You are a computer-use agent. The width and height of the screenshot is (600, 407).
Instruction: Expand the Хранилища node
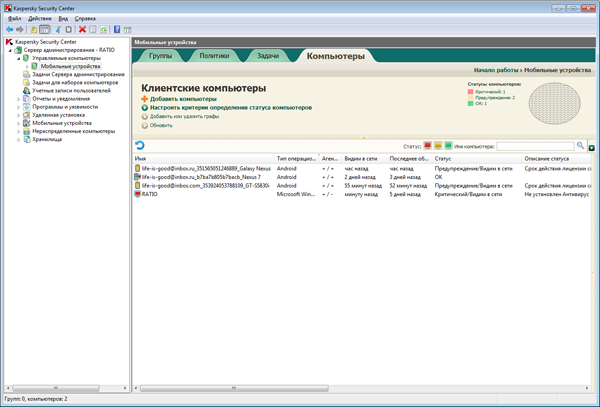pos(18,140)
